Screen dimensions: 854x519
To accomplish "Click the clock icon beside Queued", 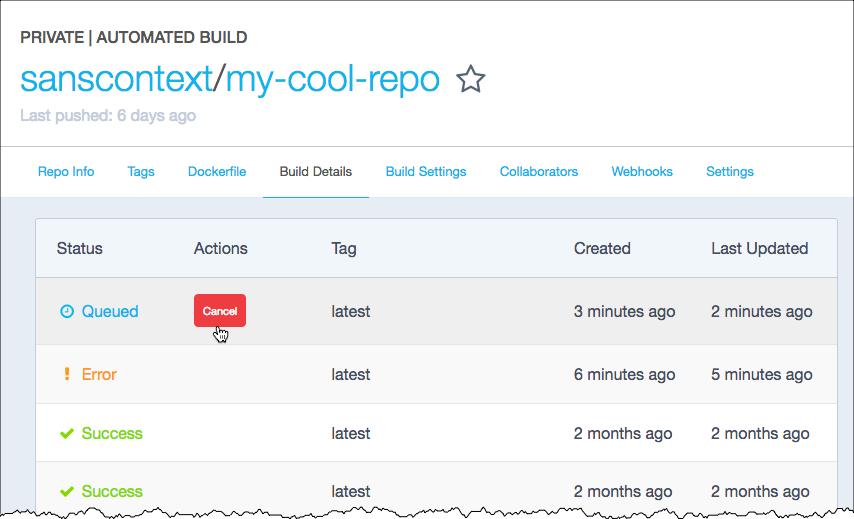I will (67, 312).
